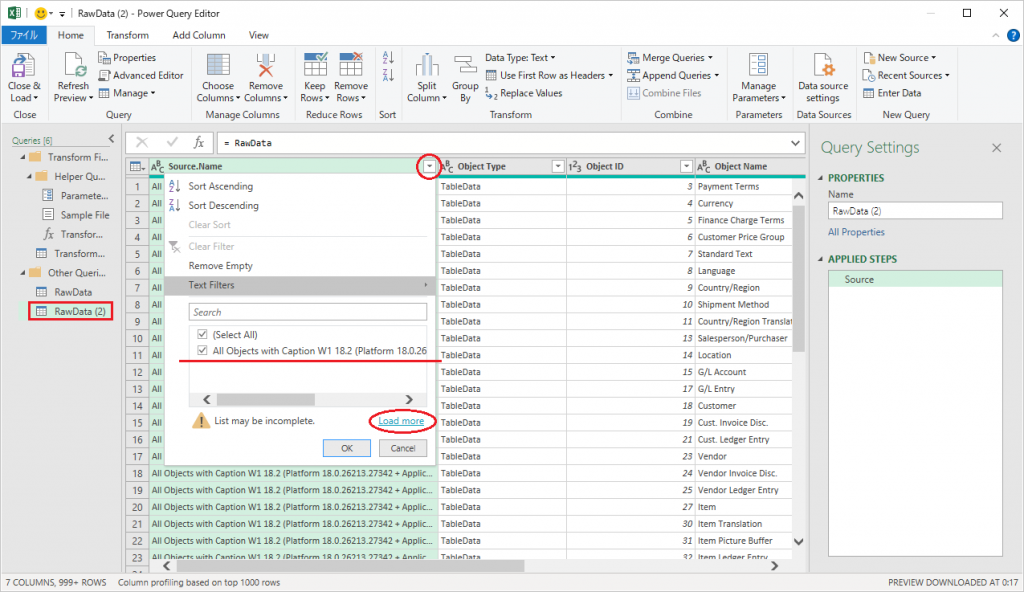Sort ascending using the ribbon A-Z icon

point(388,58)
